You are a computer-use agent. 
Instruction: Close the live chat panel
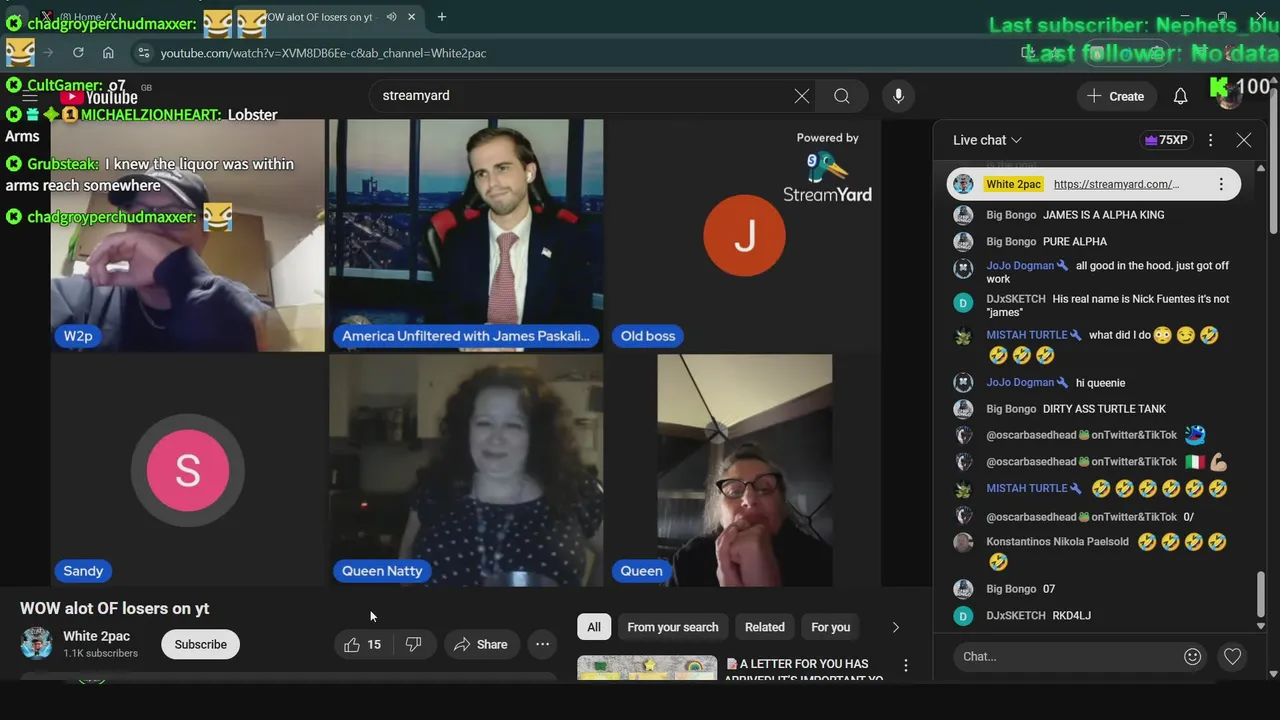1244,140
